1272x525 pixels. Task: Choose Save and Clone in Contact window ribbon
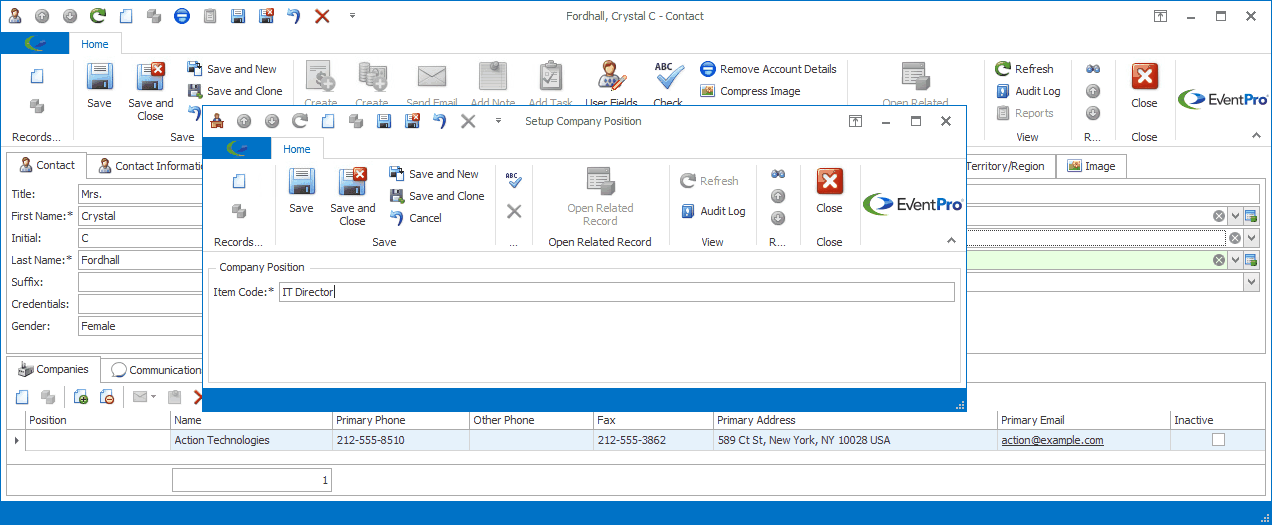tap(235, 91)
